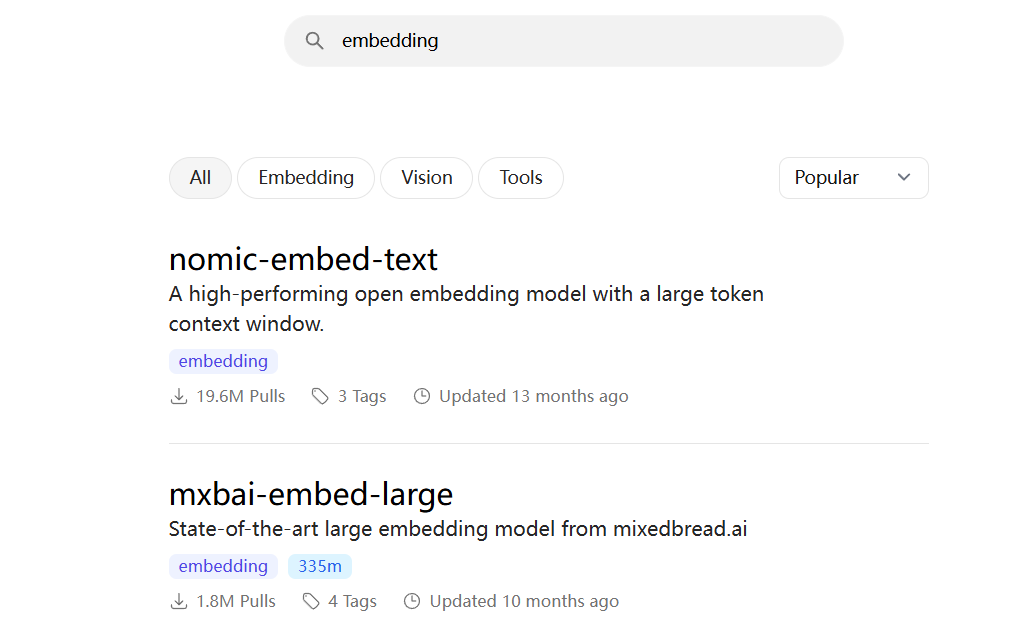Screen dimensions: 1032x627
Task: Focus the search field containing embedding
Action: [x=563, y=41]
